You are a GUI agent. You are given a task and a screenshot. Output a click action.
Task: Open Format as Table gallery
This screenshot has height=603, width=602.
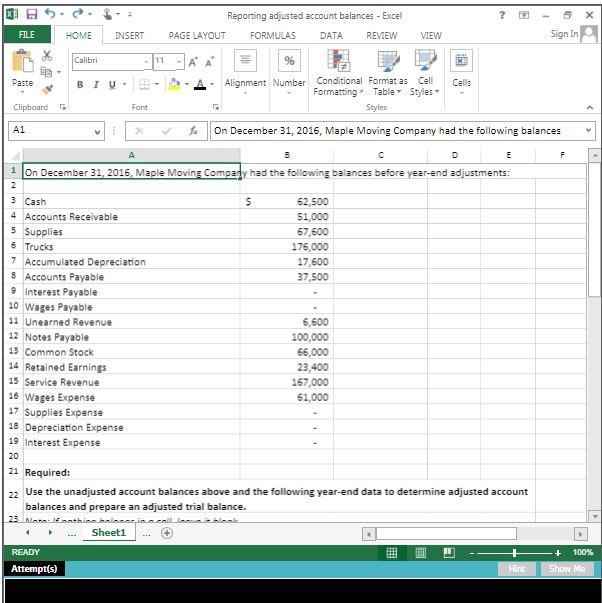click(x=388, y=73)
